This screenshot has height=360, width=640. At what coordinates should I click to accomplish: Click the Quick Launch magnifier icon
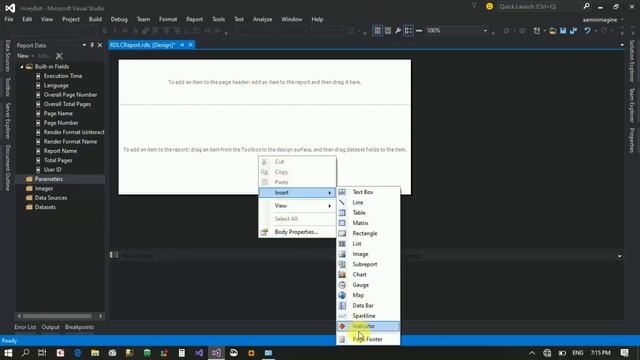click(586, 6)
